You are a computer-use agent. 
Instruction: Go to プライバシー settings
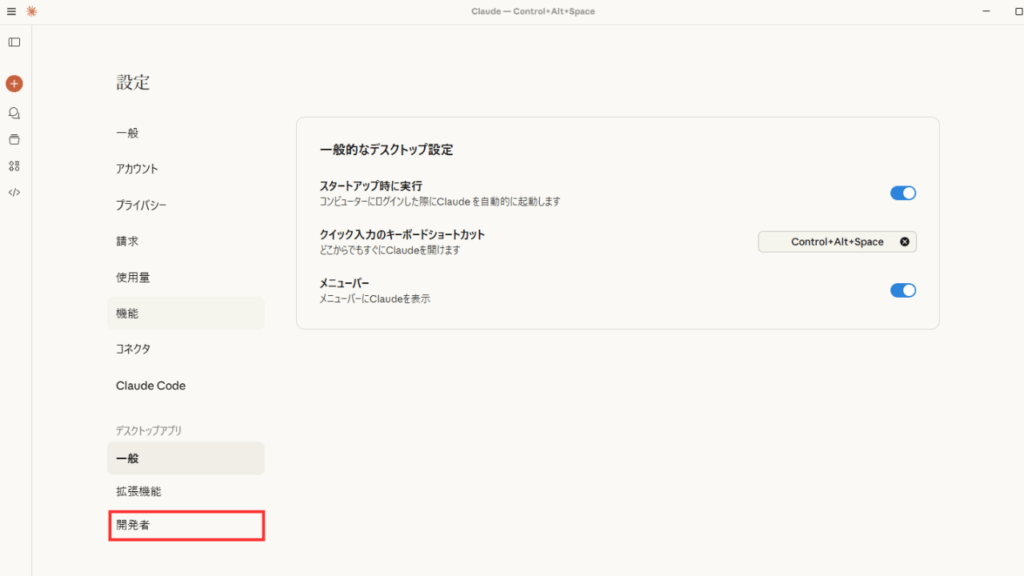[141, 205]
